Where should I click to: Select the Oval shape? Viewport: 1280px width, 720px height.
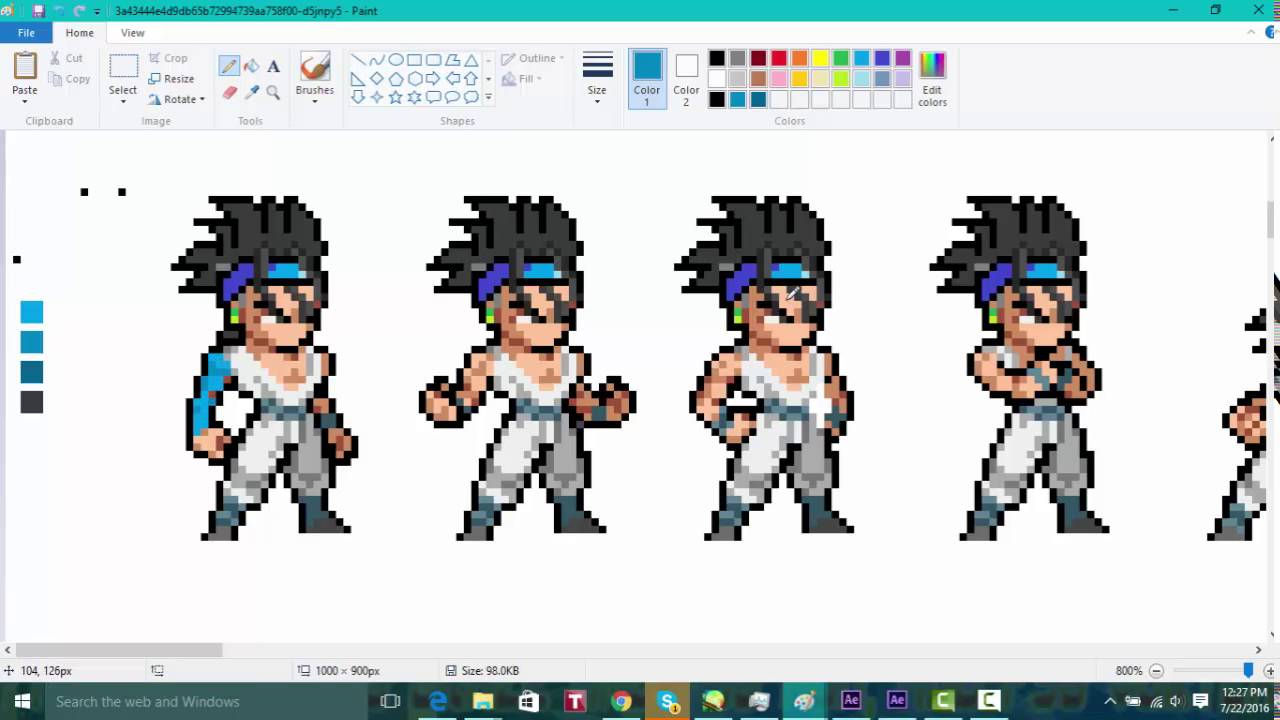[x=396, y=60]
